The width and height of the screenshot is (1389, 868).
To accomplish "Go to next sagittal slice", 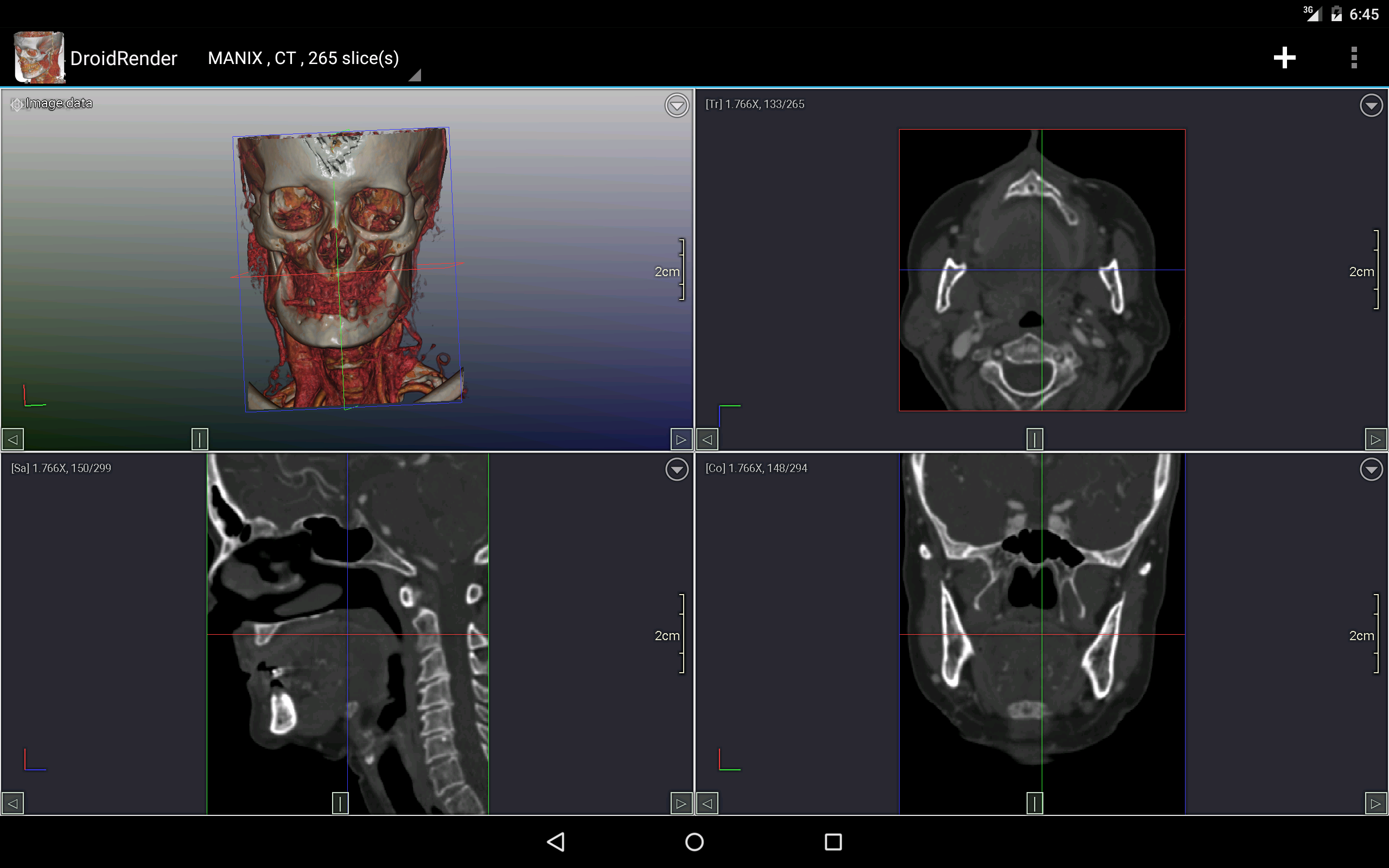I will click(681, 803).
